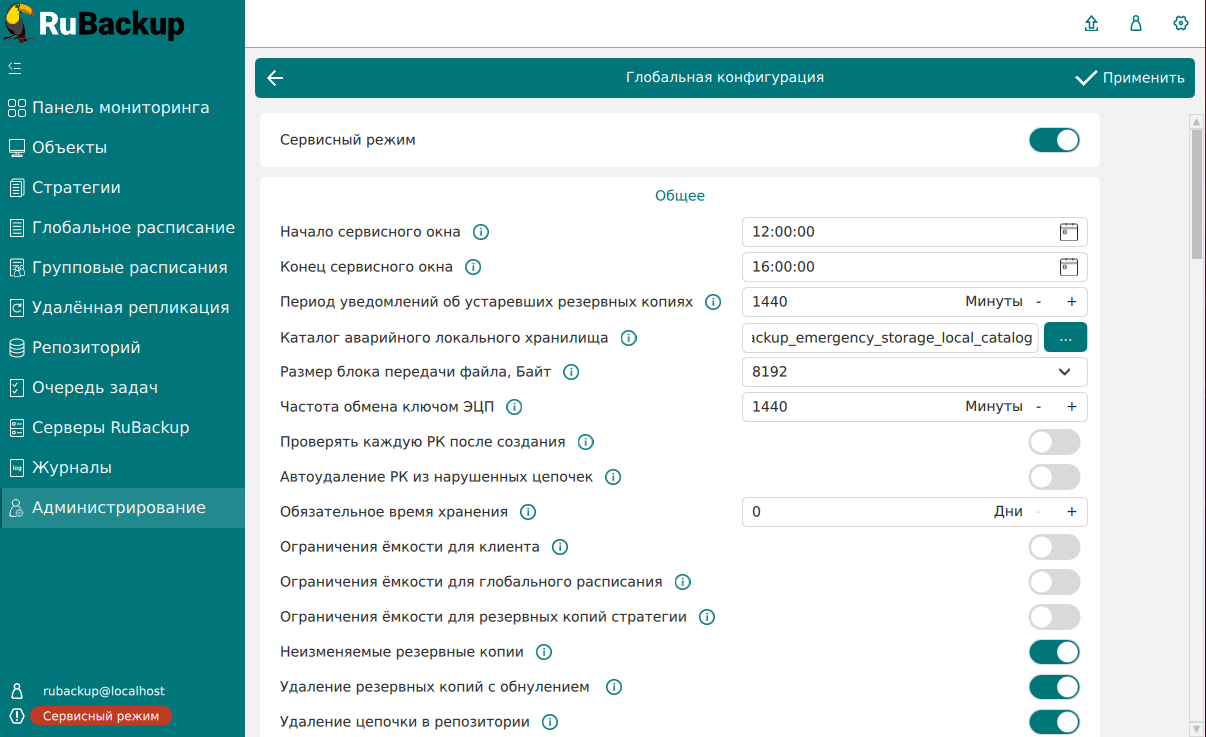
Task: Go to Репозиторий section in sidebar
Action: pos(86,348)
